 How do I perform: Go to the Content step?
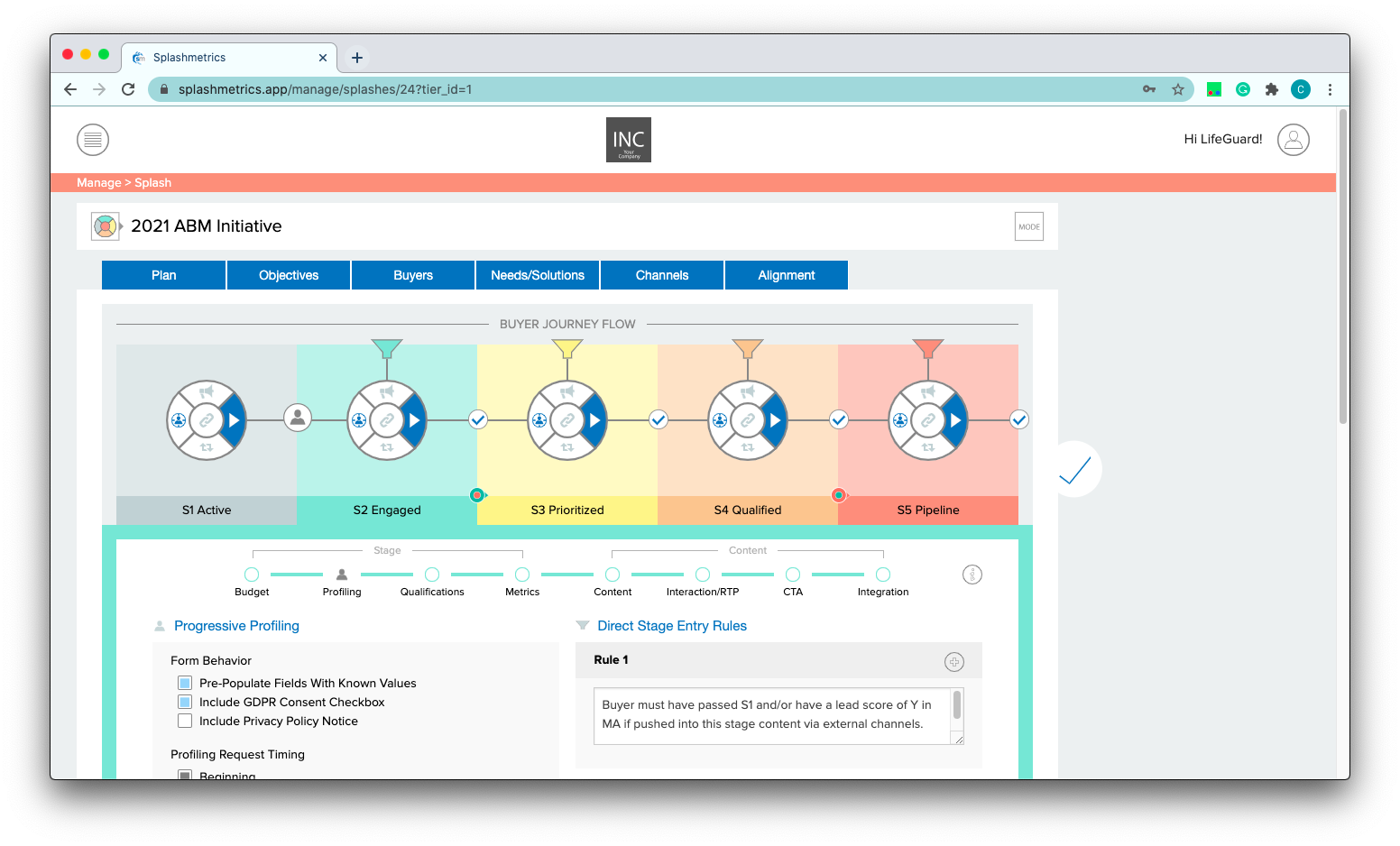point(612,575)
